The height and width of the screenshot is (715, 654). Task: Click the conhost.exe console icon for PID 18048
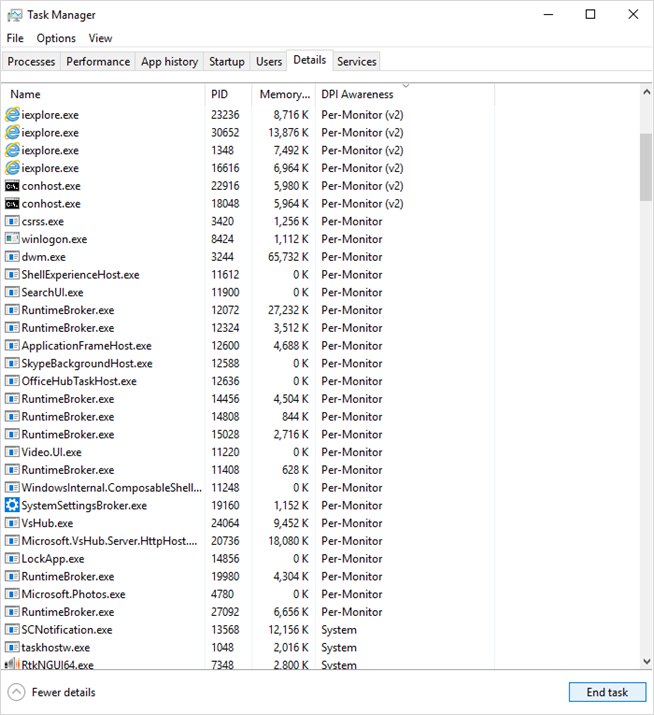tap(12, 203)
